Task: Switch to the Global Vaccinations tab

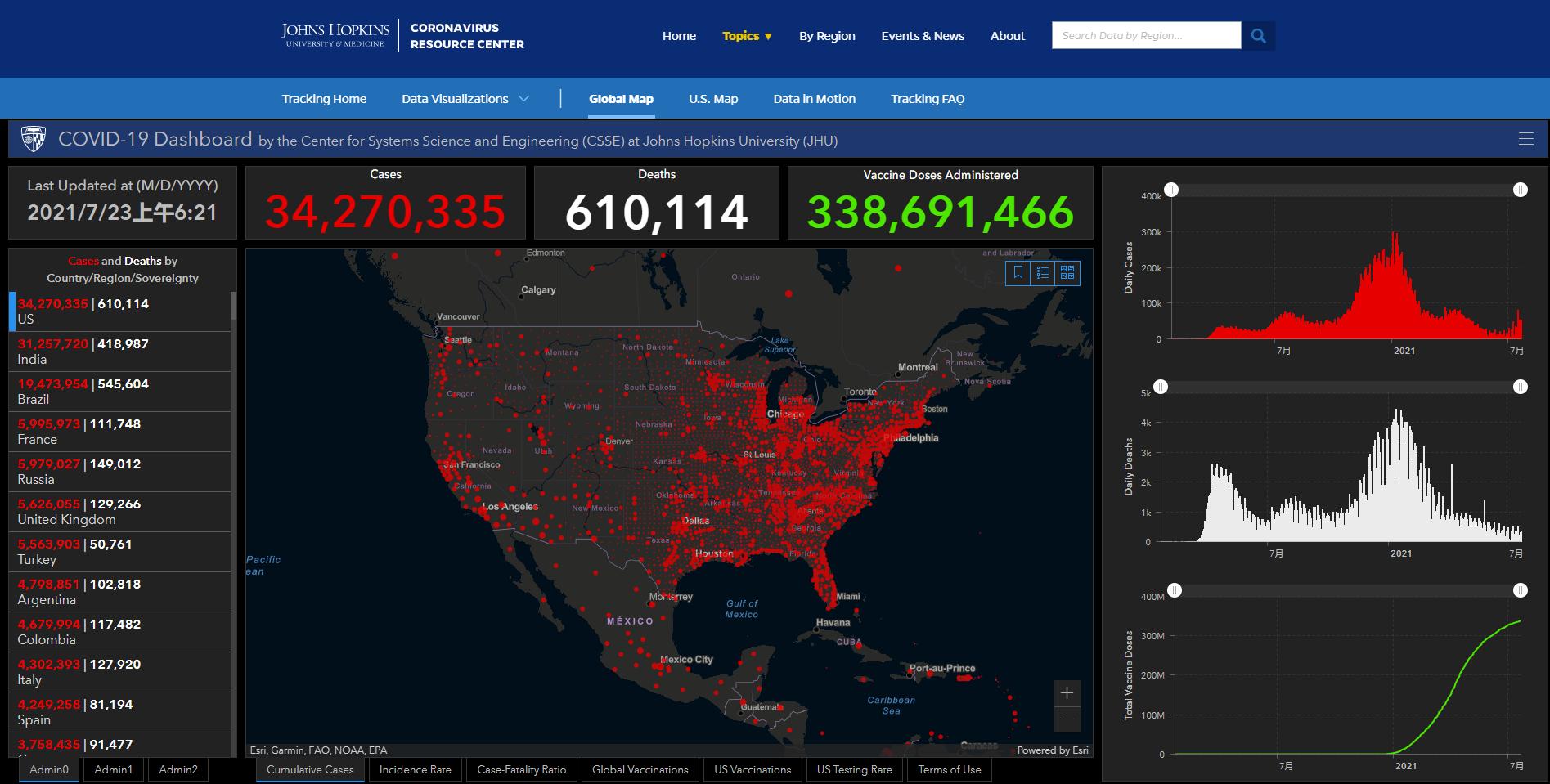Action: coord(640,769)
